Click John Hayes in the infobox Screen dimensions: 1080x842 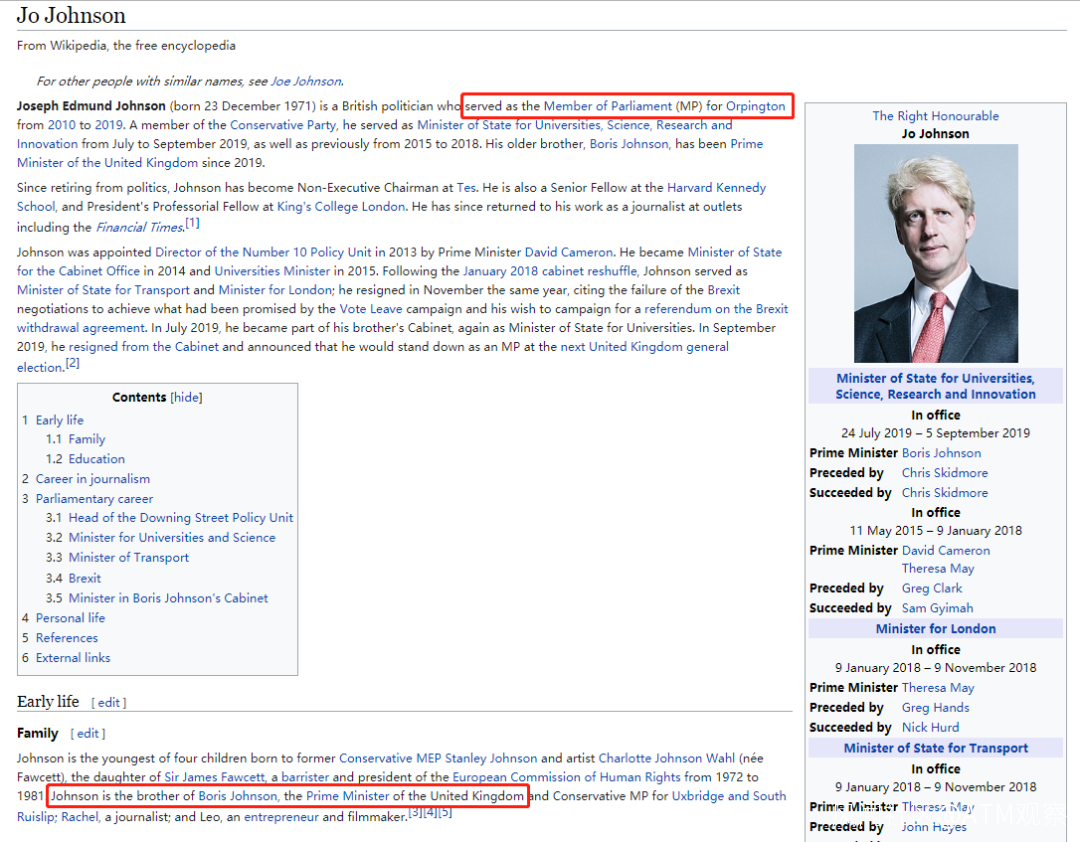click(934, 827)
